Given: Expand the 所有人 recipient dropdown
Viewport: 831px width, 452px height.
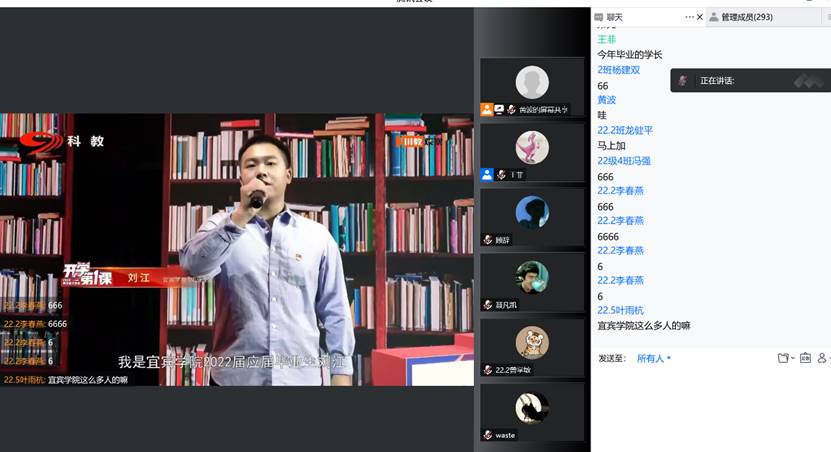Looking at the screenshot, I should pos(654,358).
